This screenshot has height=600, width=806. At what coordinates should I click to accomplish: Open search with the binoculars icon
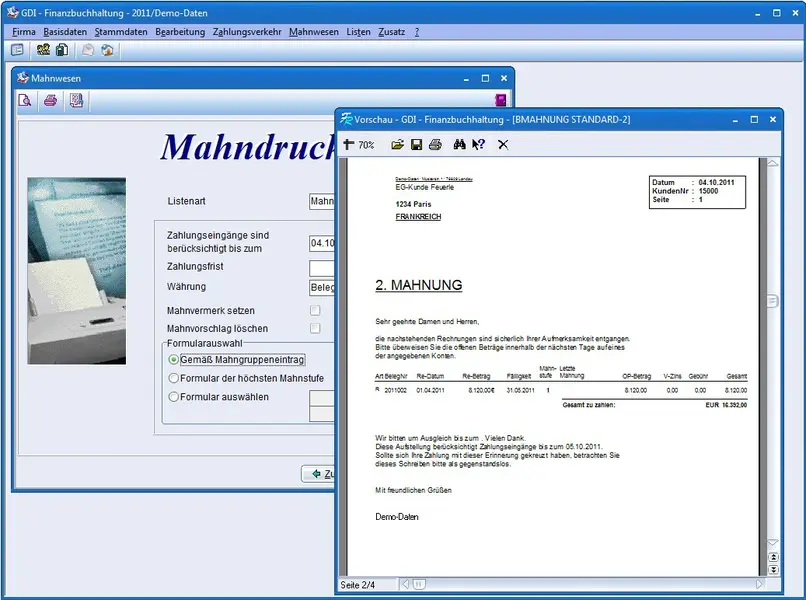[x=460, y=145]
